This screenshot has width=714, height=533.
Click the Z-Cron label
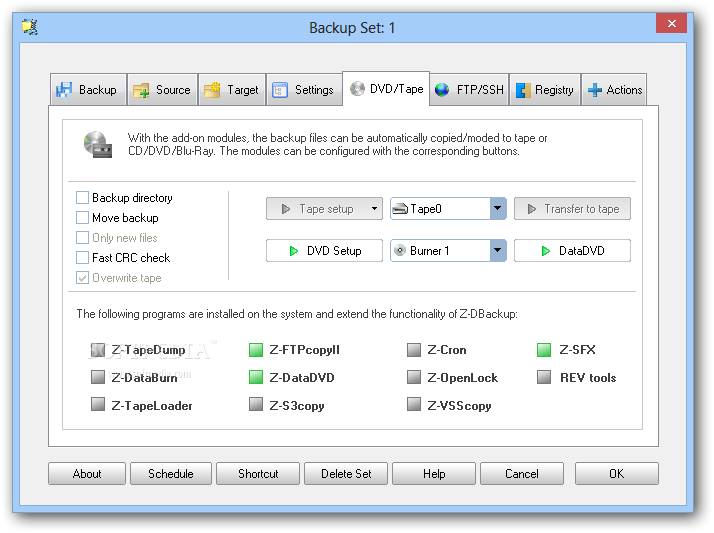pyautogui.click(x=447, y=350)
